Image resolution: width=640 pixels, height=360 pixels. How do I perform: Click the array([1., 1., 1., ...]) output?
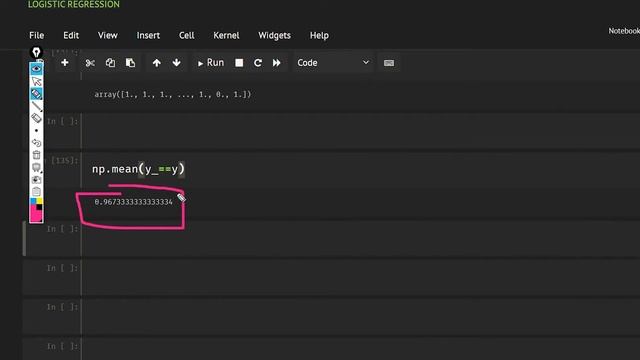click(x=173, y=95)
